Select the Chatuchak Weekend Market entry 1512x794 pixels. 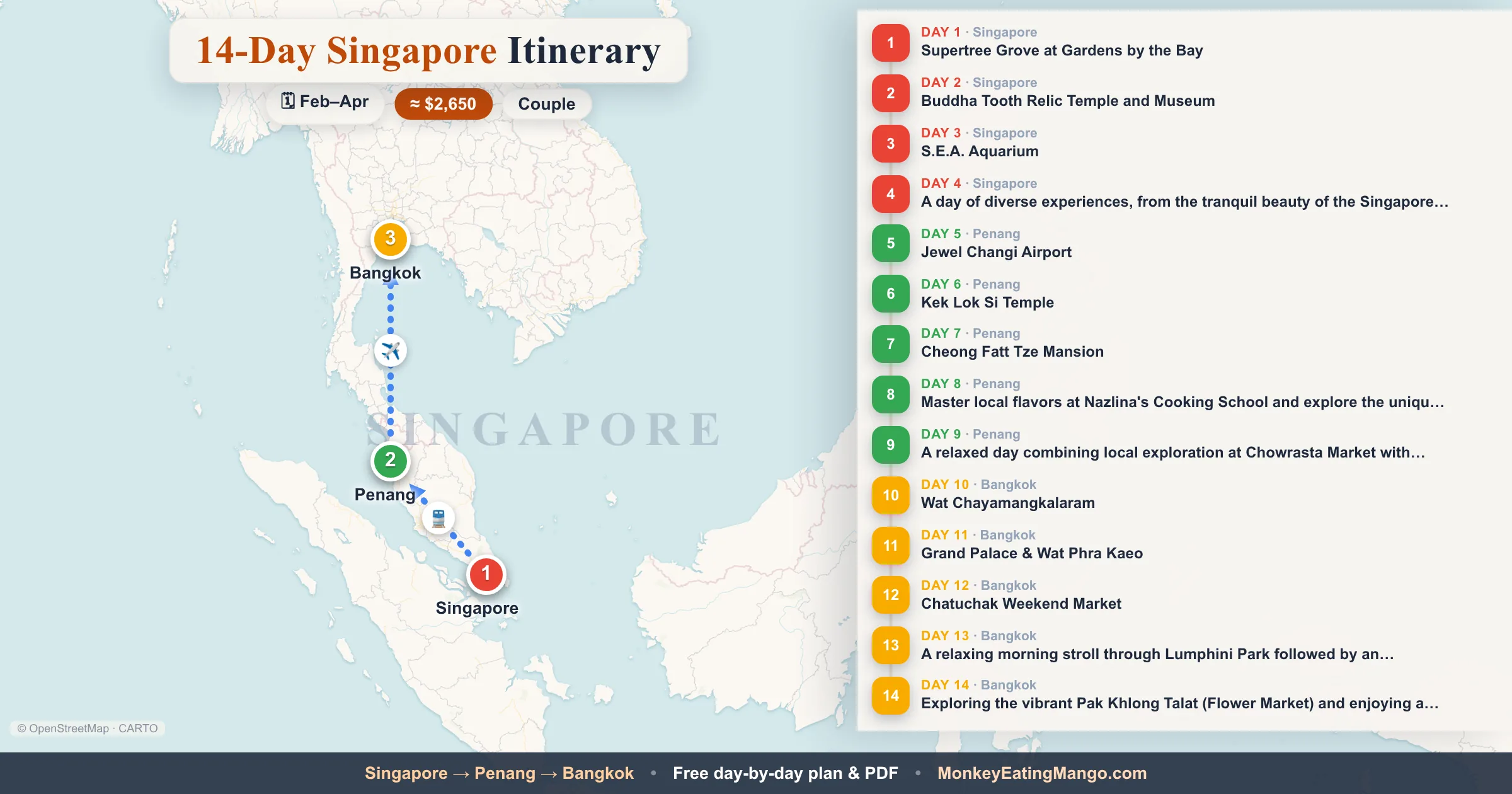pyautogui.click(x=1021, y=604)
